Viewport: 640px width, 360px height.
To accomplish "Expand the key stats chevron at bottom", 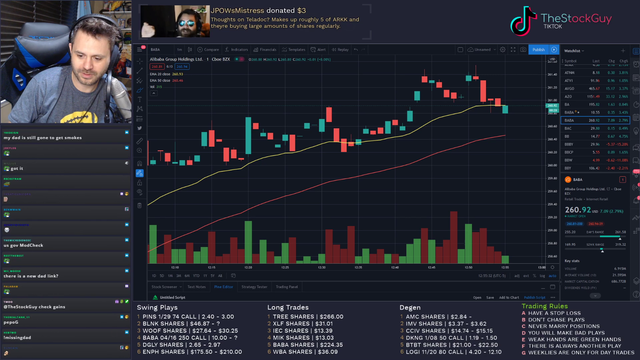I will [x=596, y=295].
